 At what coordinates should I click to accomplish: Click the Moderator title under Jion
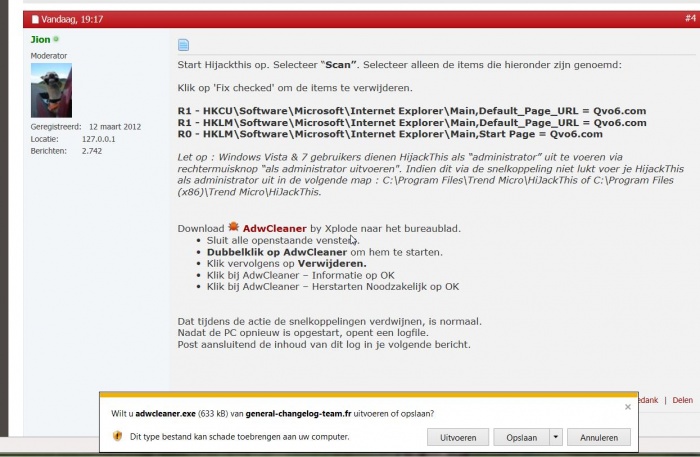[x=49, y=56]
